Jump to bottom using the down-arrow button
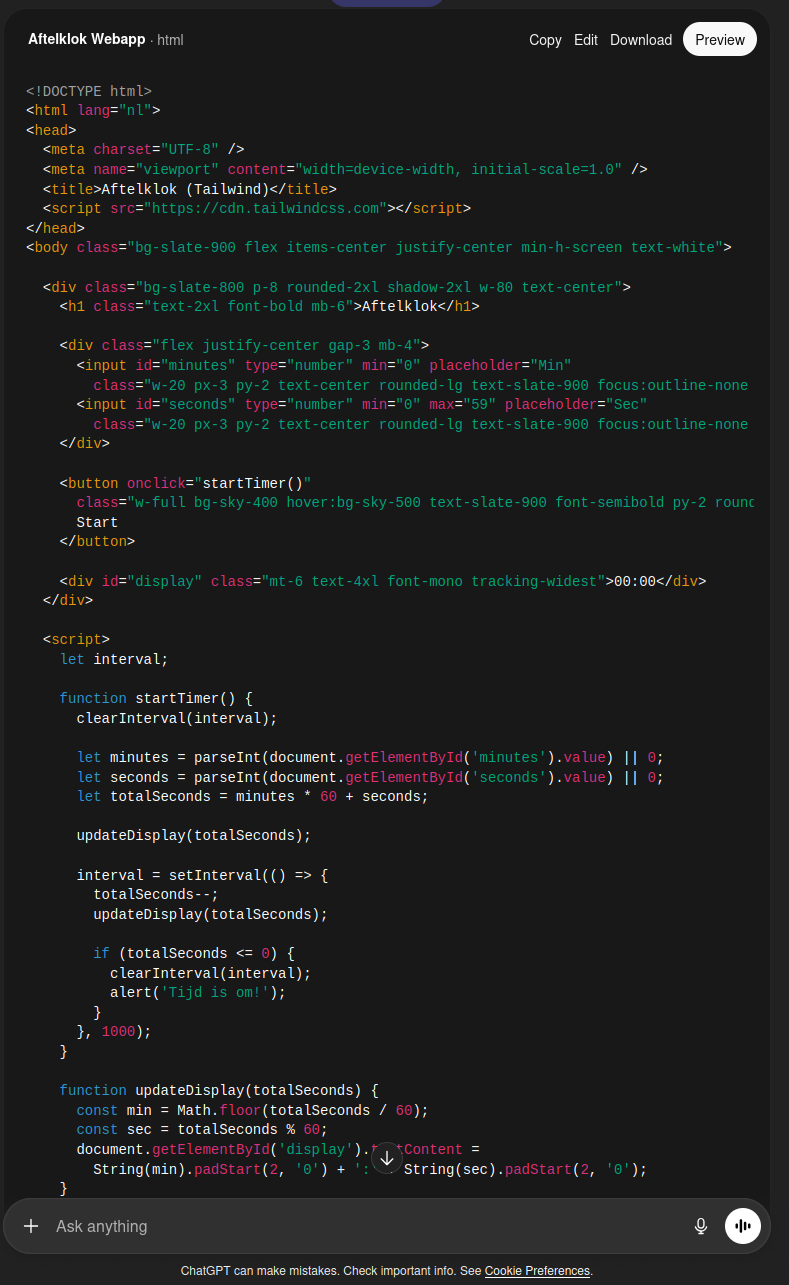This screenshot has width=789, height=1285. [x=387, y=1158]
